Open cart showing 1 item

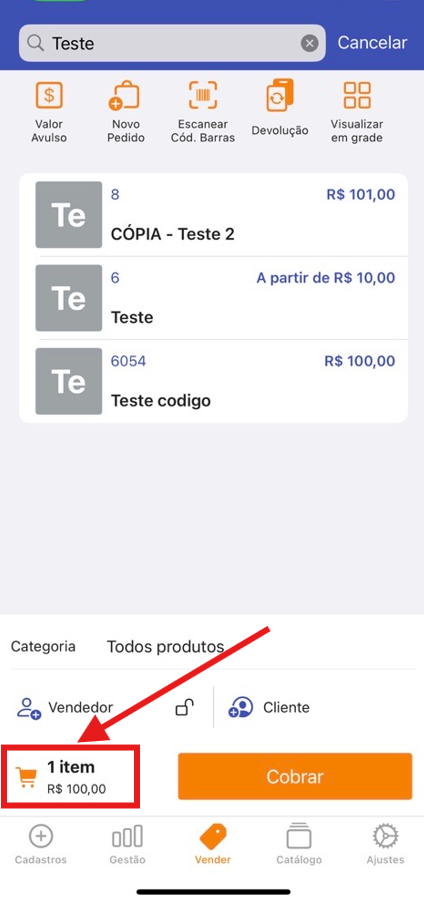coord(69,776)
